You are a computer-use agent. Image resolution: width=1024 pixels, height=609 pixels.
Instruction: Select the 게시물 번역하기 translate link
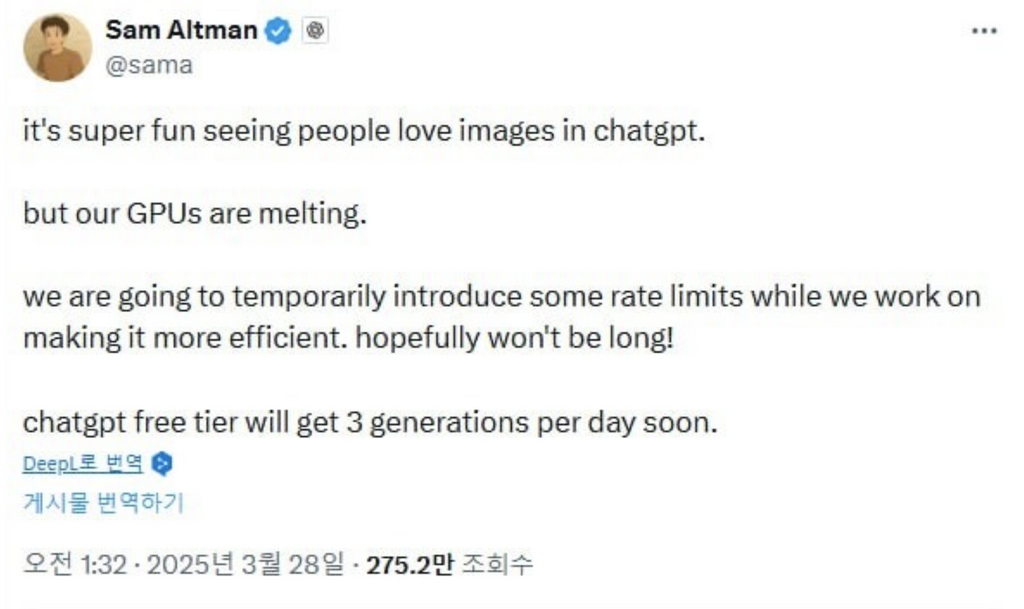(104, 502)
